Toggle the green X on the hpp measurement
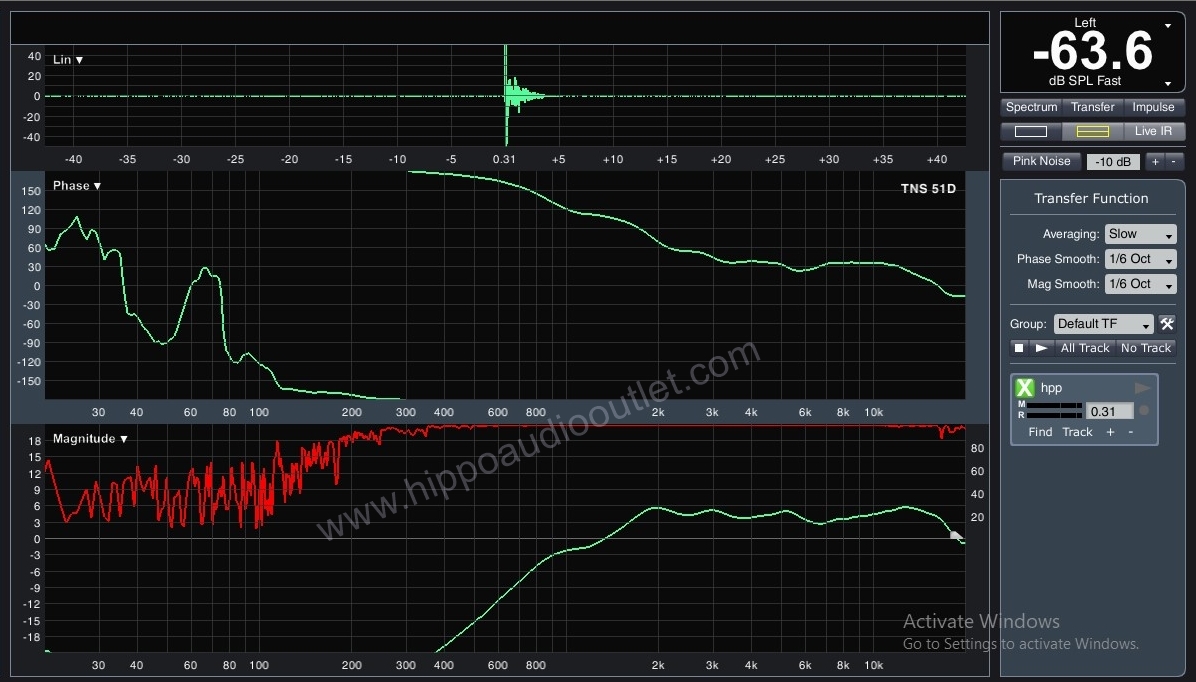Image resolution: width=1196 pixels, height=682 pixels. 1024,388
